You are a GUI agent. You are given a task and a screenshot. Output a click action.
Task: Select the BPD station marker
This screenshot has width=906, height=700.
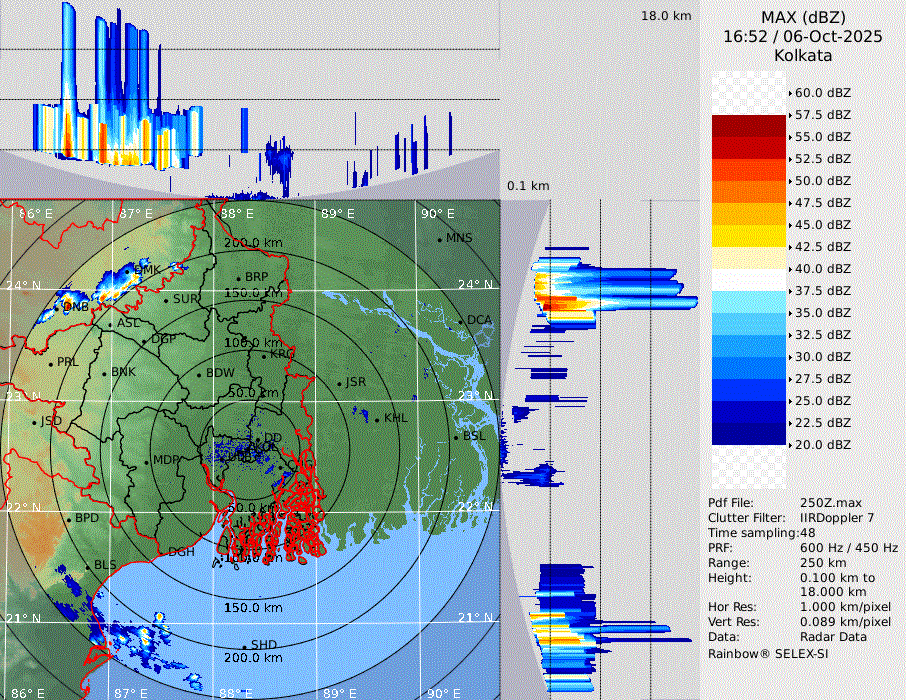point(69,519)
